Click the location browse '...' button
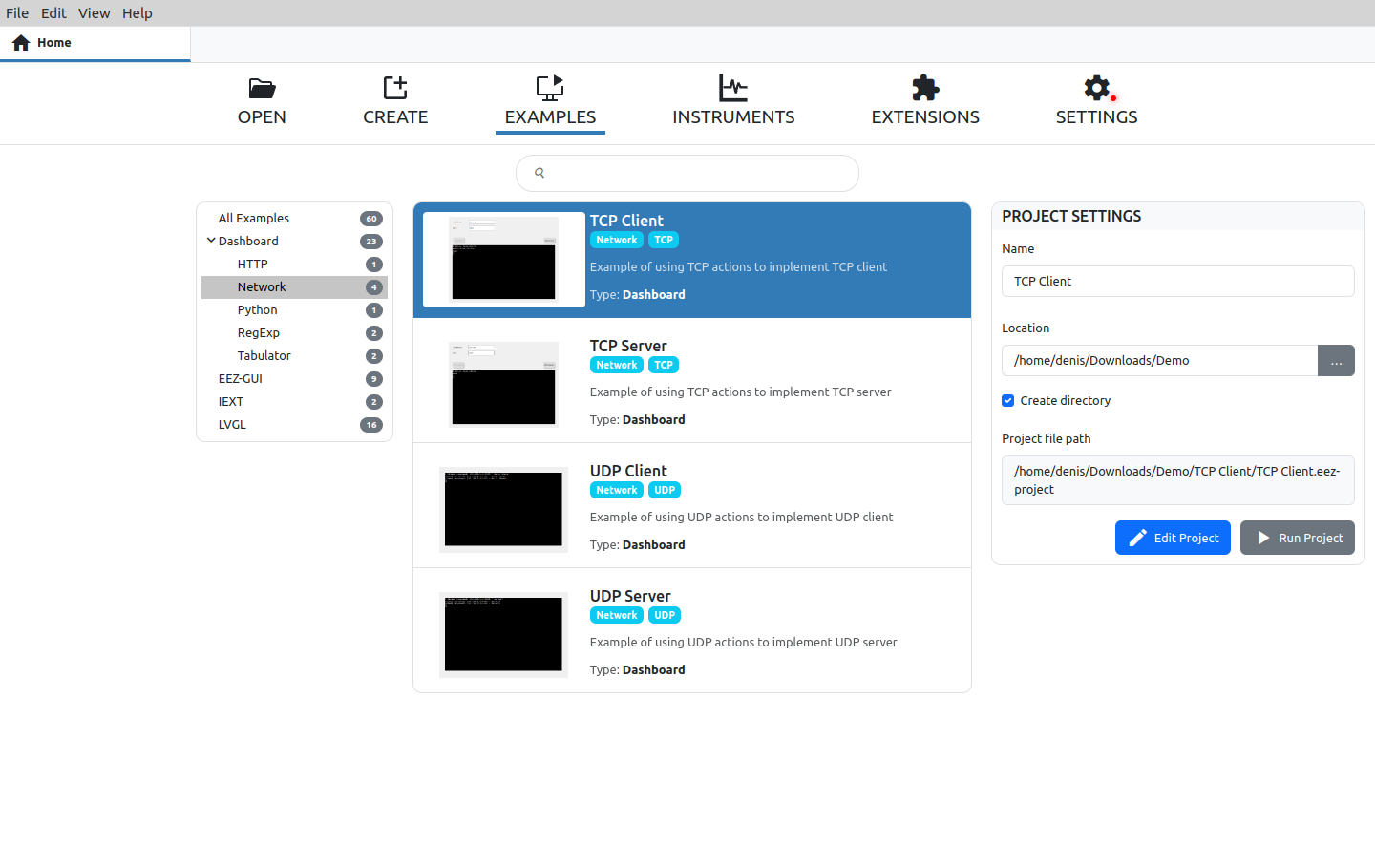 point(1337,360)
